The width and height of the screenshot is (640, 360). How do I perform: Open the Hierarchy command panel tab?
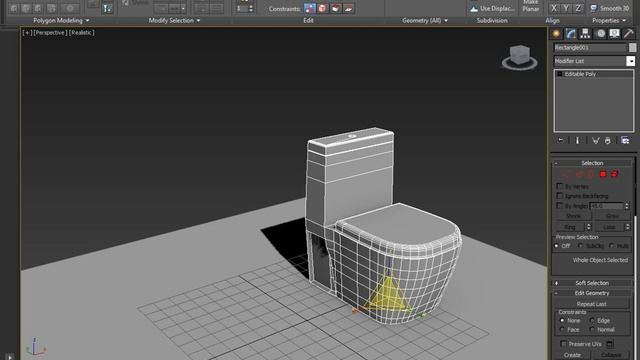click(x=585, y=33)
